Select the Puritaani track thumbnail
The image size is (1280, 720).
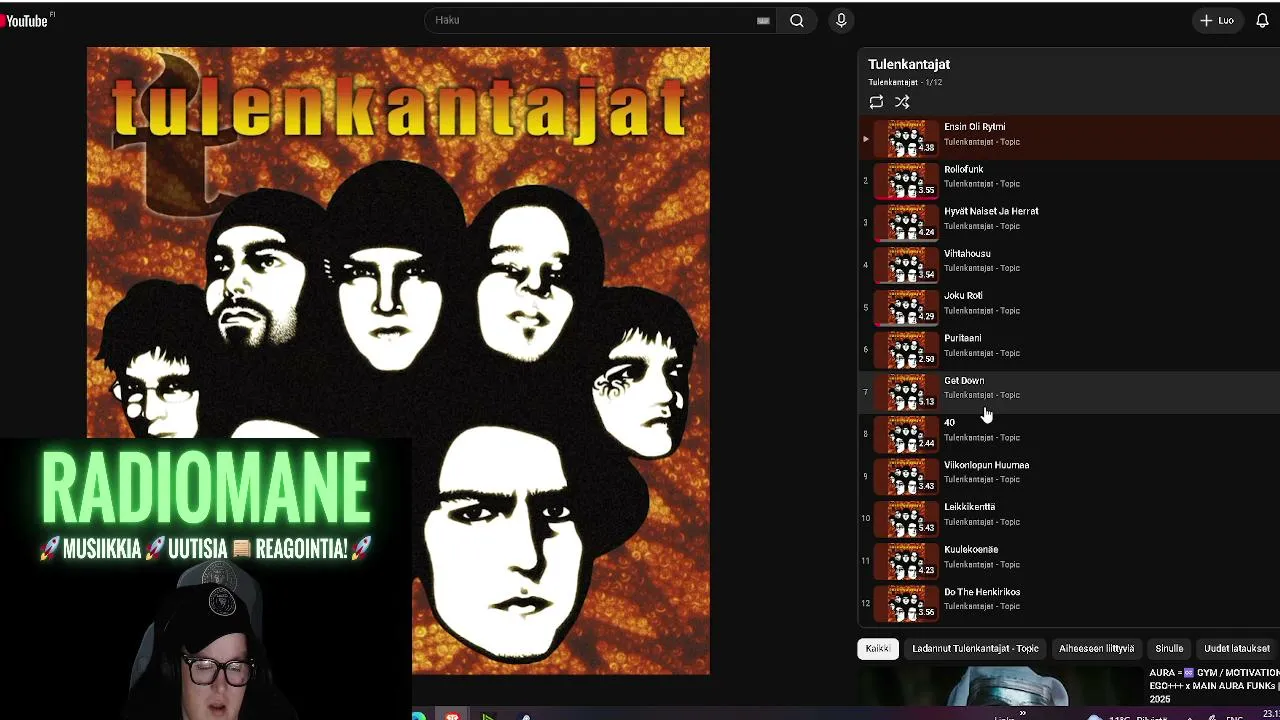tap(906, 349)
